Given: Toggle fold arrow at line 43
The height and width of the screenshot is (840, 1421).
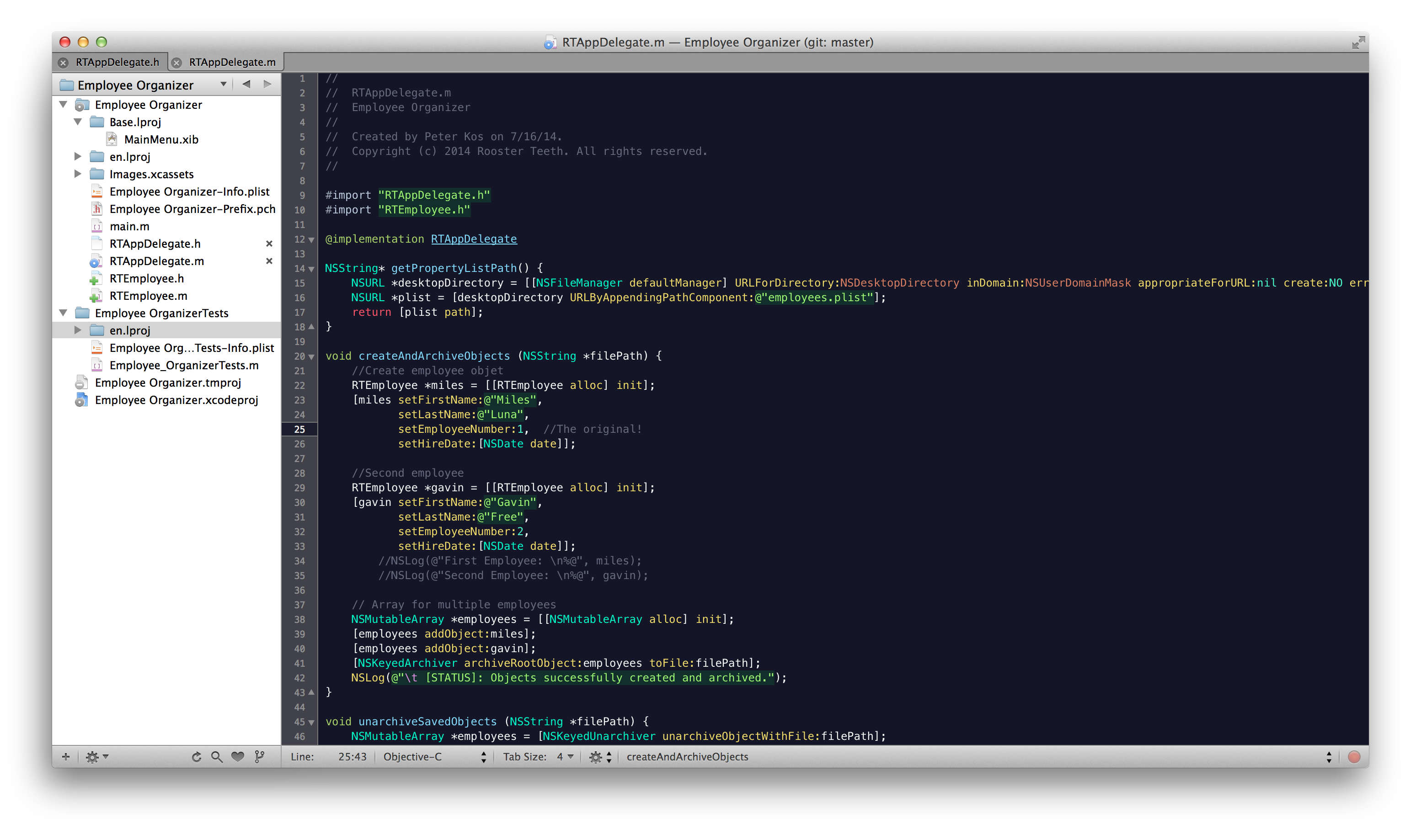Looking at the screenshot, I should point(311,692).
